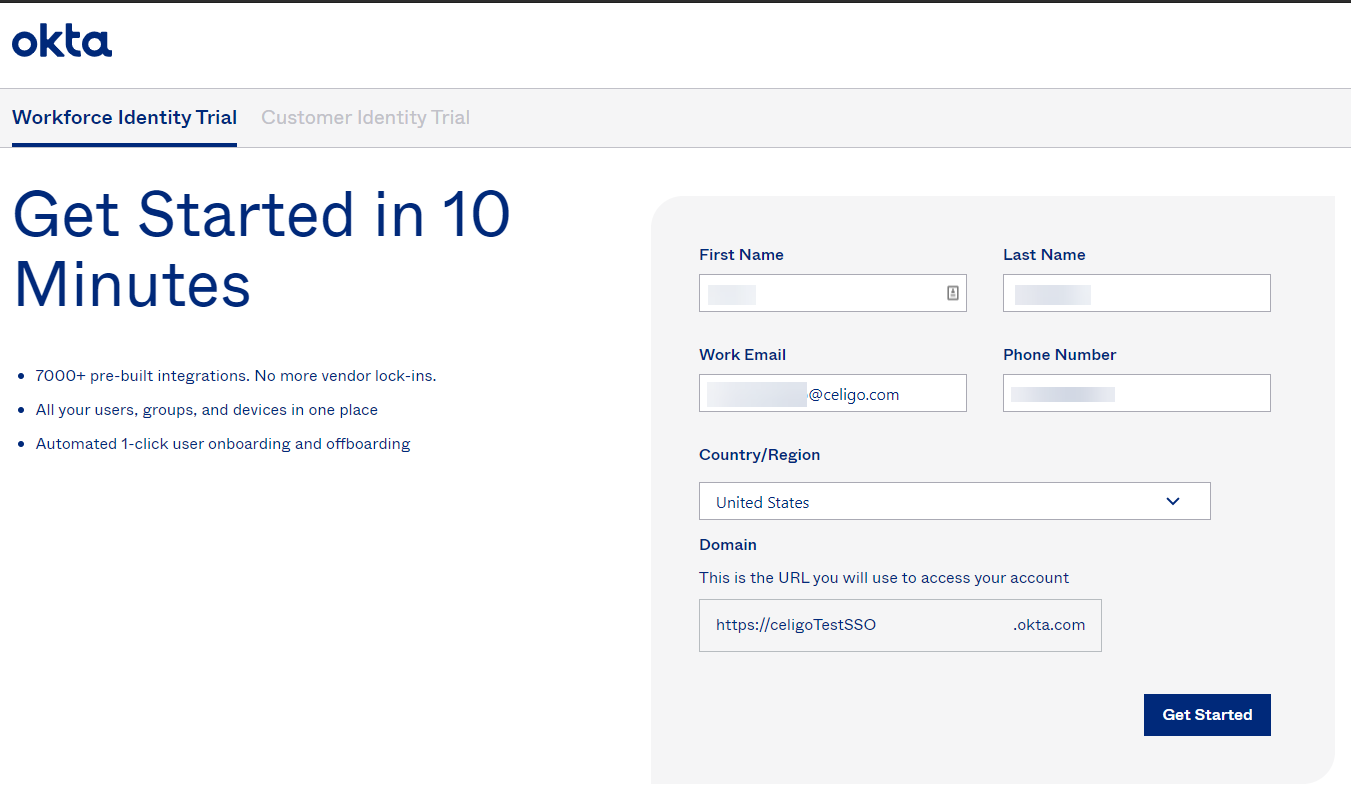The width and height of the screenshot is (1351, 798).
Task: Switch to Workforce Identity Trial tab
Action: click(124, 118)
